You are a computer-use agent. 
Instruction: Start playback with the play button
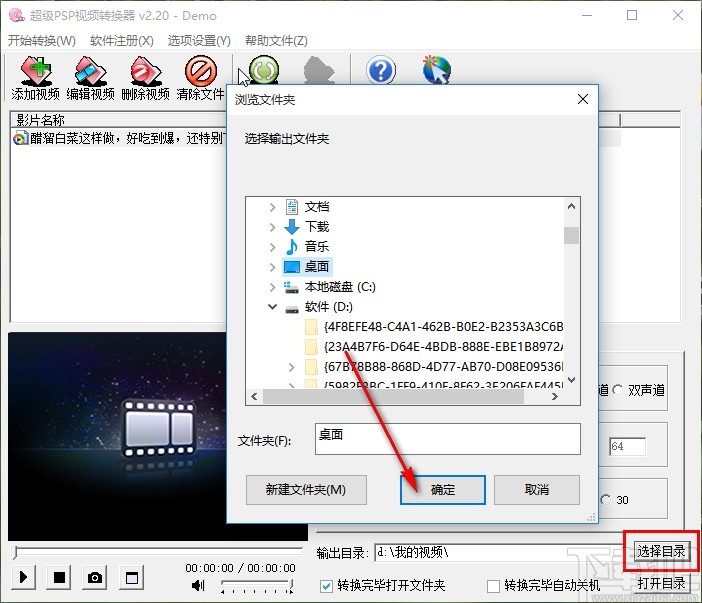[x=24, y=577]
